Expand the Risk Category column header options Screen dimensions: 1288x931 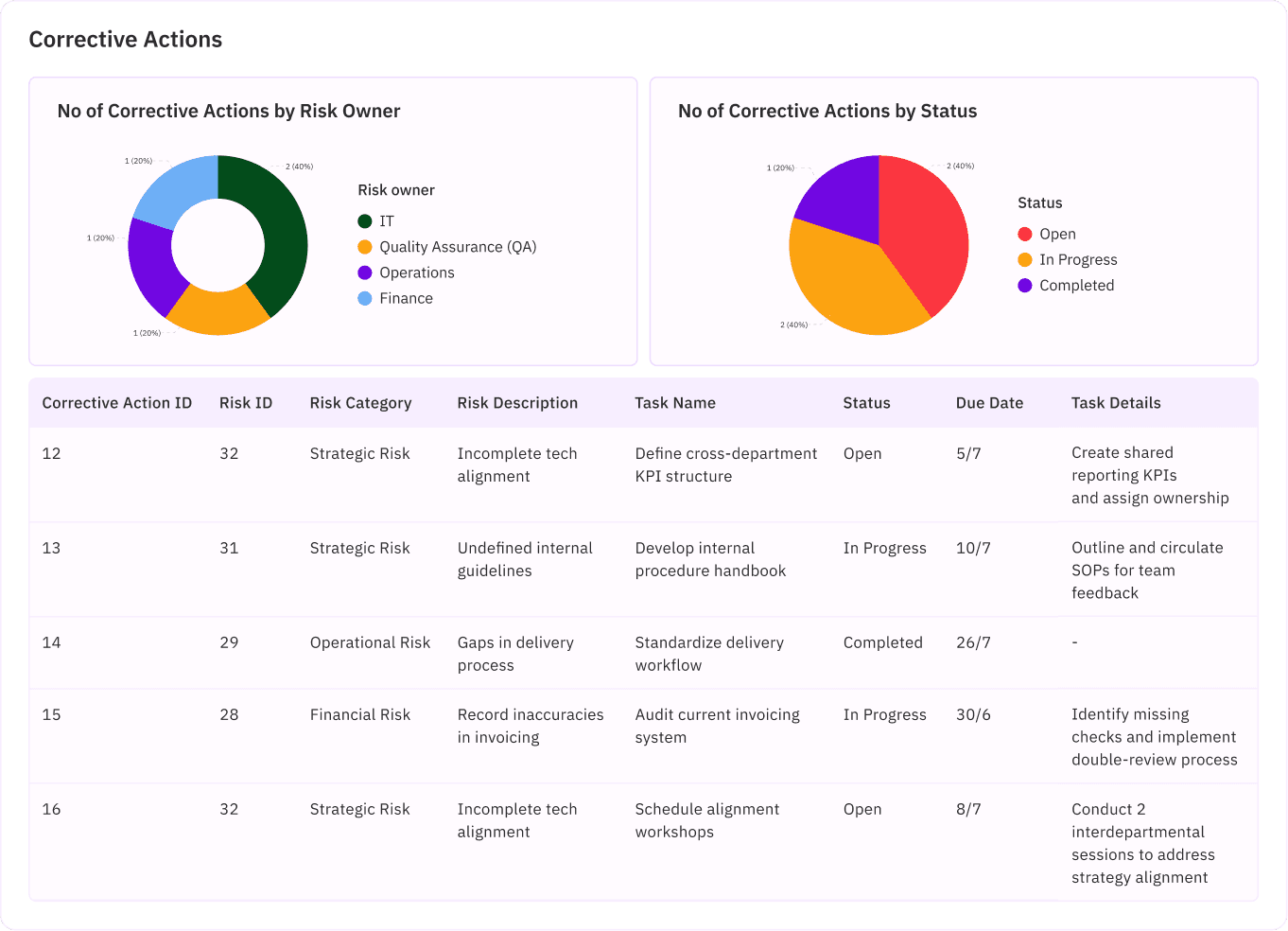coord(360,402)
